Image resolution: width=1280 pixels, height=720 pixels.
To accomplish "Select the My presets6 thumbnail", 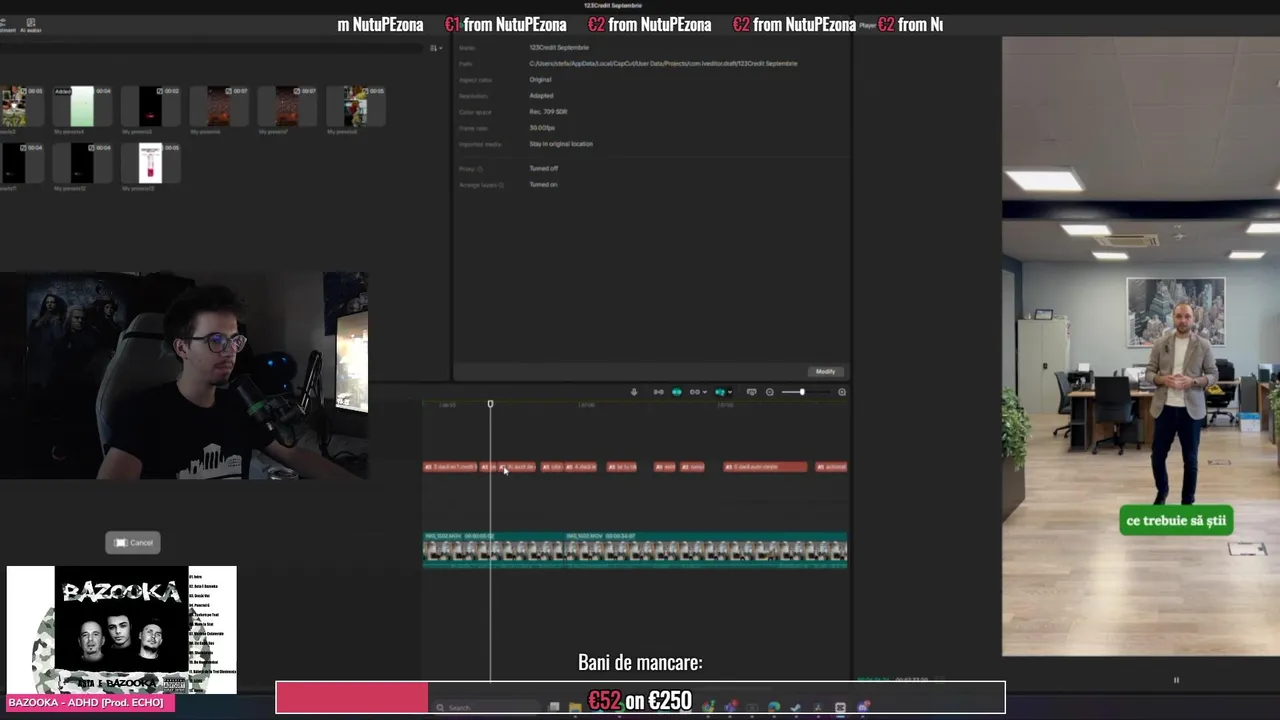I will [219, 106].
